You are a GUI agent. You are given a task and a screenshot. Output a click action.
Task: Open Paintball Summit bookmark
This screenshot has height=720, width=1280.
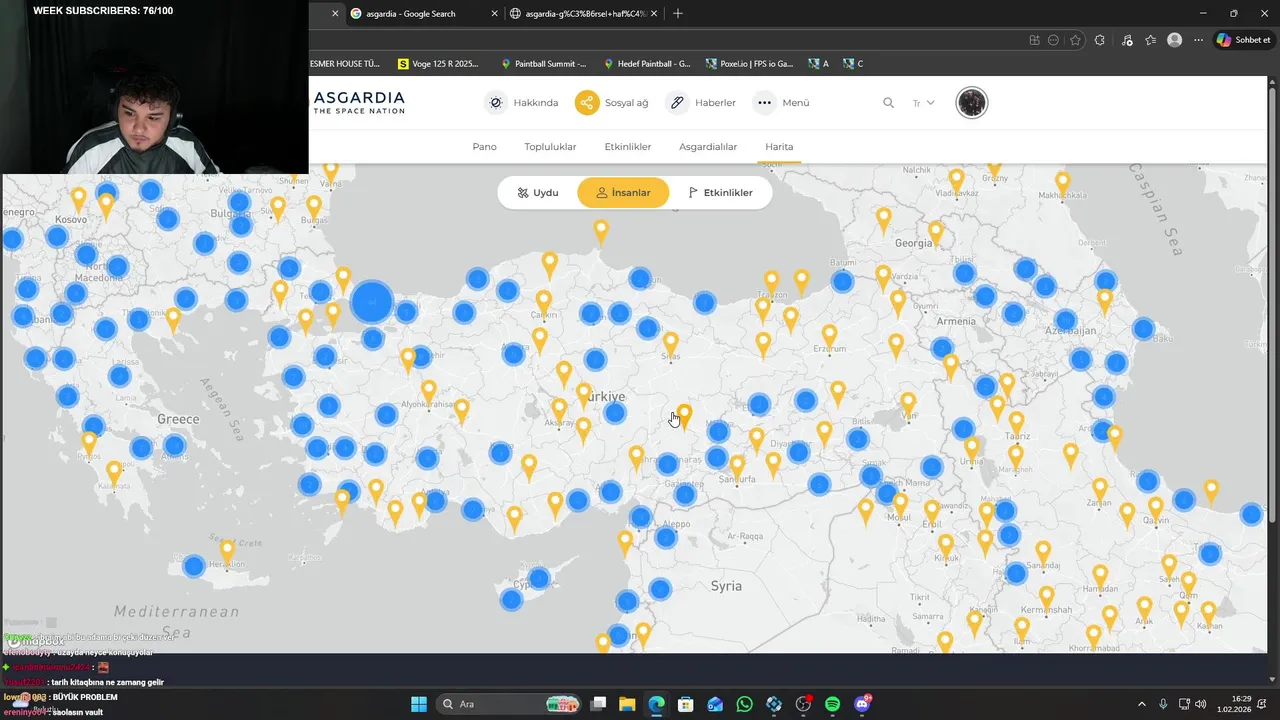click(x=544, y=64)
